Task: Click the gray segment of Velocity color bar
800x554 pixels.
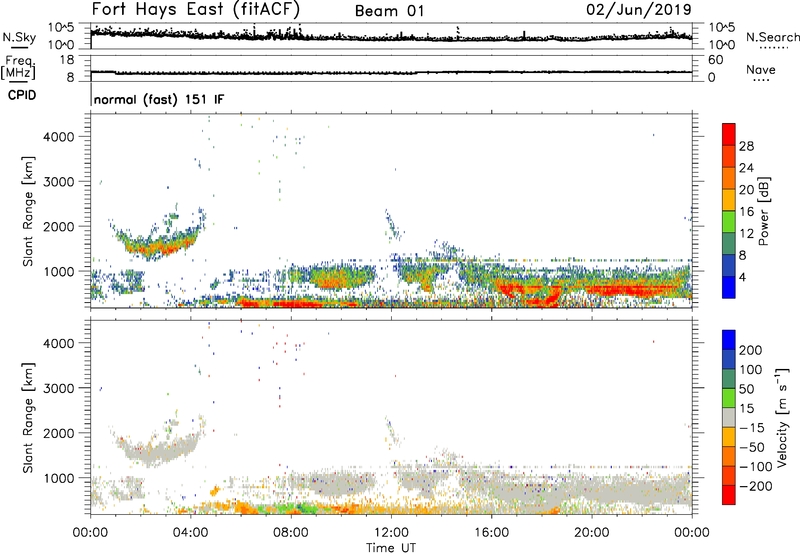Action: tap(729, 417)
